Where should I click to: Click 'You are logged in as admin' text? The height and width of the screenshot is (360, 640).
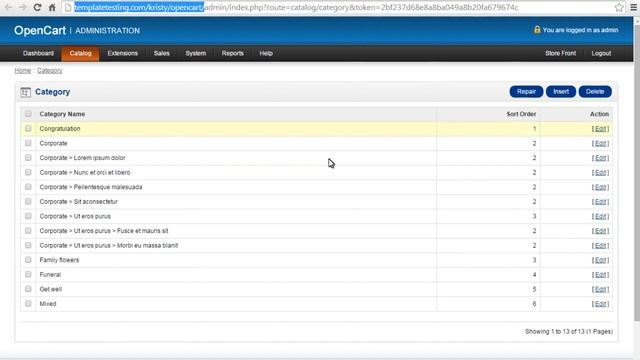point(580,30)
